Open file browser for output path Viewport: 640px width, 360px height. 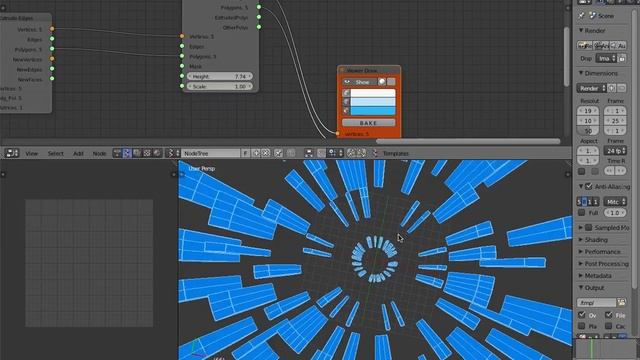click(621, 302)
